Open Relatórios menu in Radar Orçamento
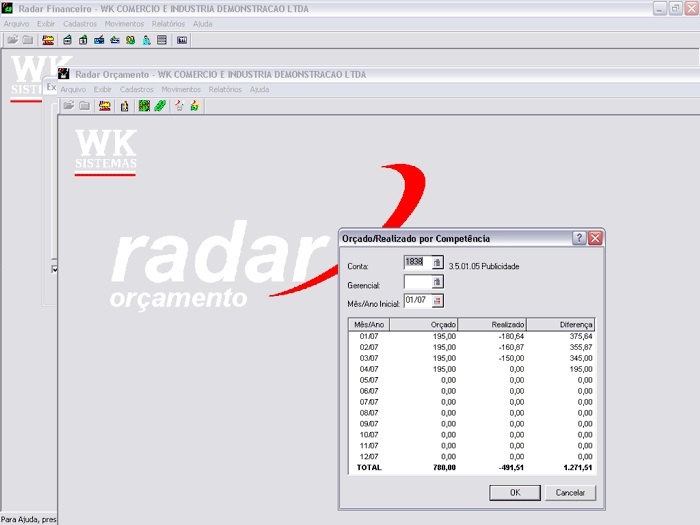The width and height of the screenshot is (700, 525). pos(225,89)
